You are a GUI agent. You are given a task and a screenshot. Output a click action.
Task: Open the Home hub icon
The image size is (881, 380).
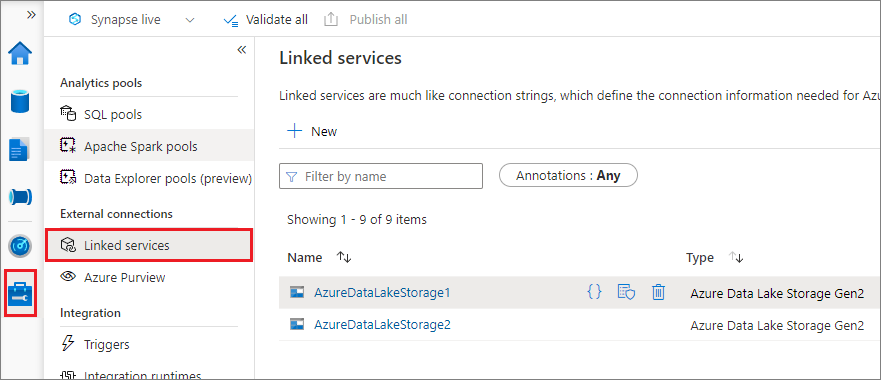(20, 54)
